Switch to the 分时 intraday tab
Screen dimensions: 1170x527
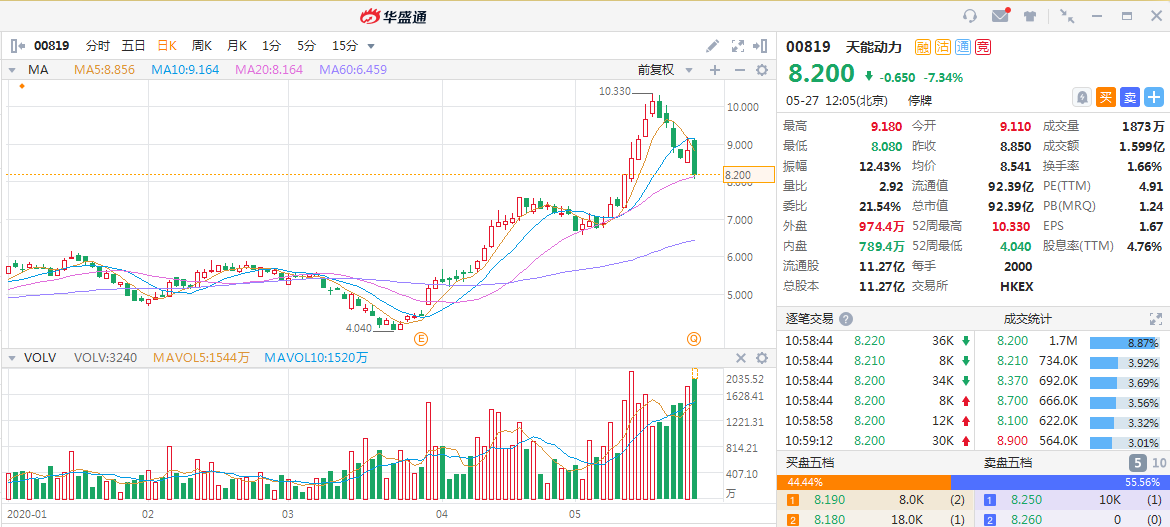tap(97, 46)
